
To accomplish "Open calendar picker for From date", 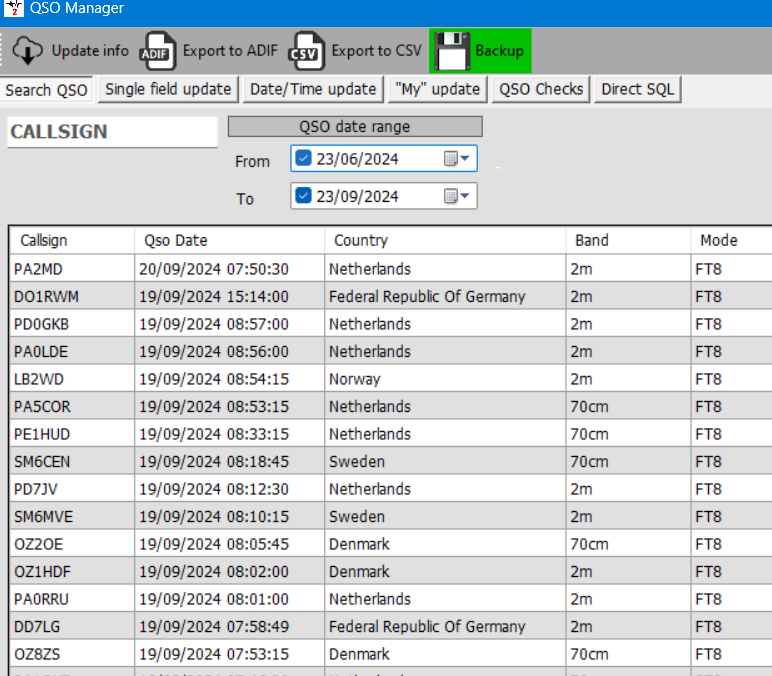I will coord(457,159).
